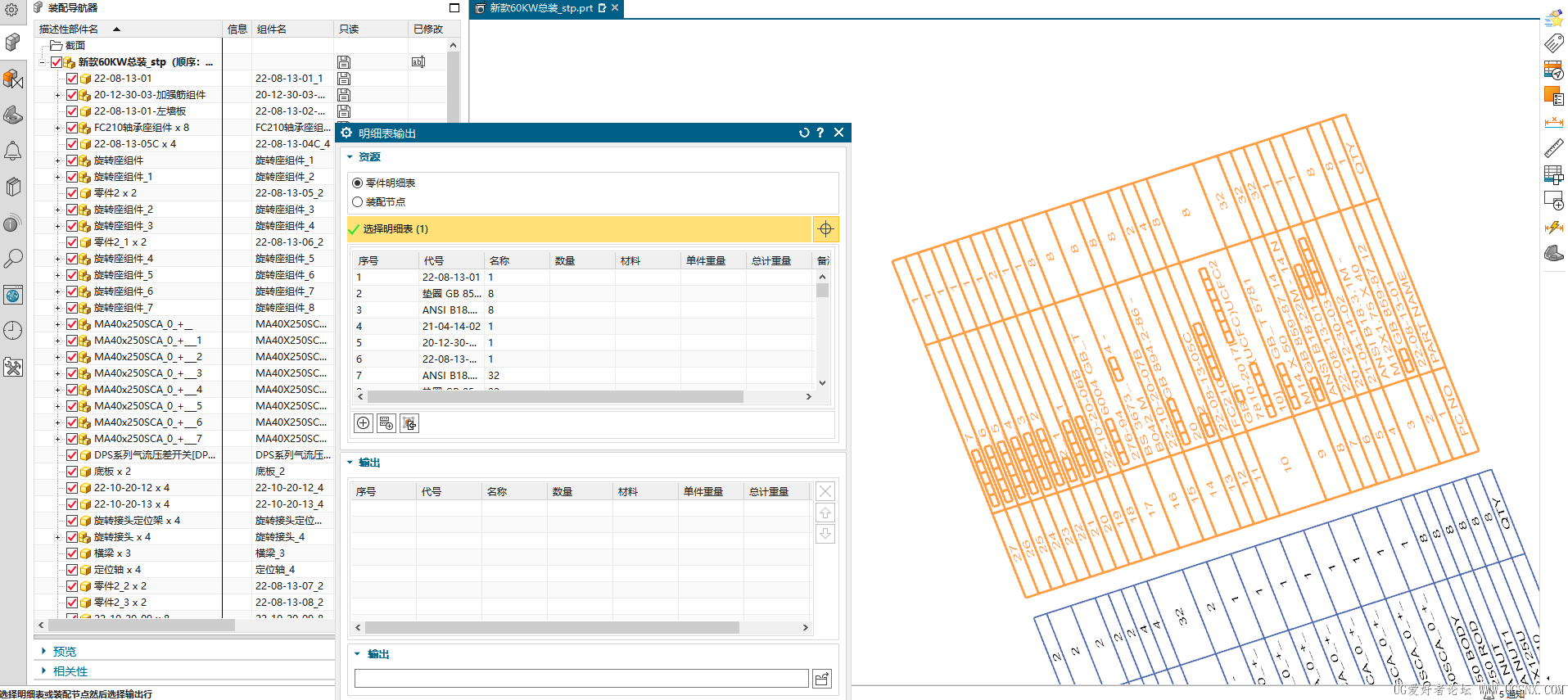Expand the 20-12-30-03-加强筋组件 tree node
This screenshot has width=1568, height=700.
point(58,95)
